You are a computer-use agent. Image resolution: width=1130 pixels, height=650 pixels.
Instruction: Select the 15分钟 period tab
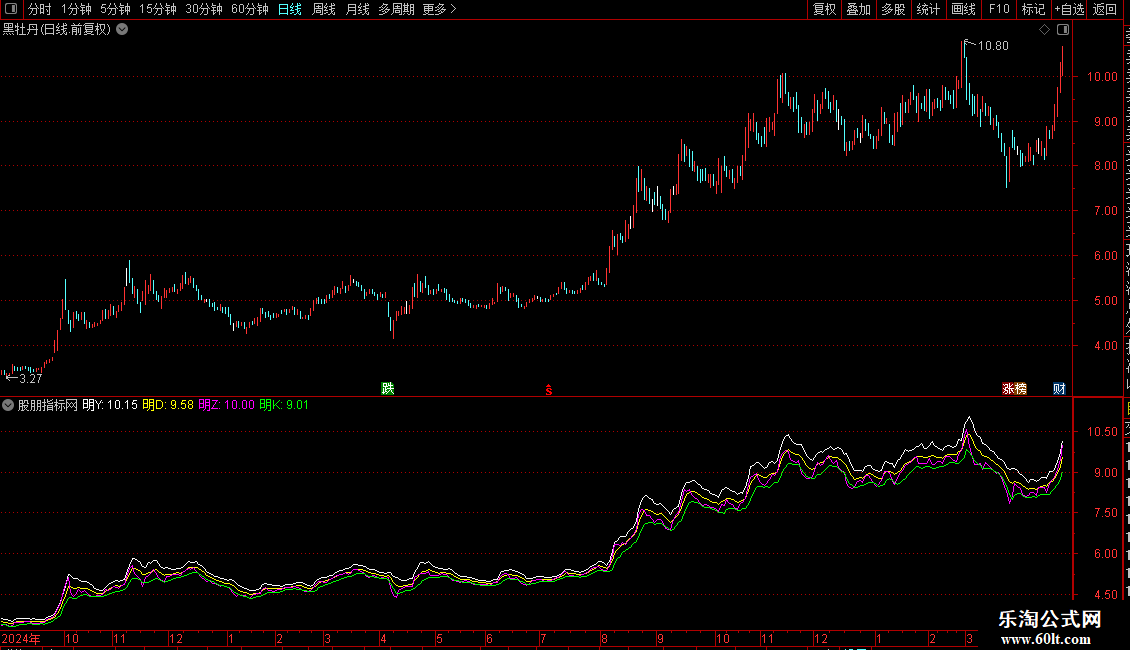[158, 9]
